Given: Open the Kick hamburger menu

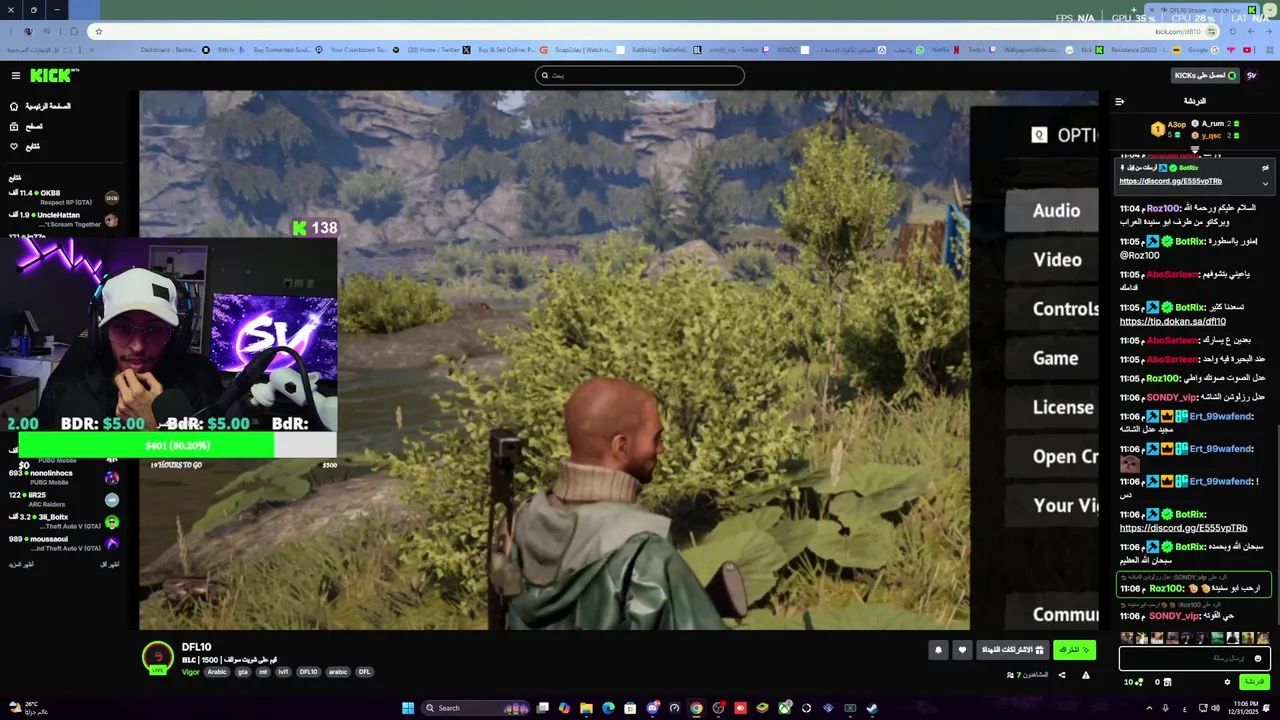Looking at the screenshot, I should point(15,75).
